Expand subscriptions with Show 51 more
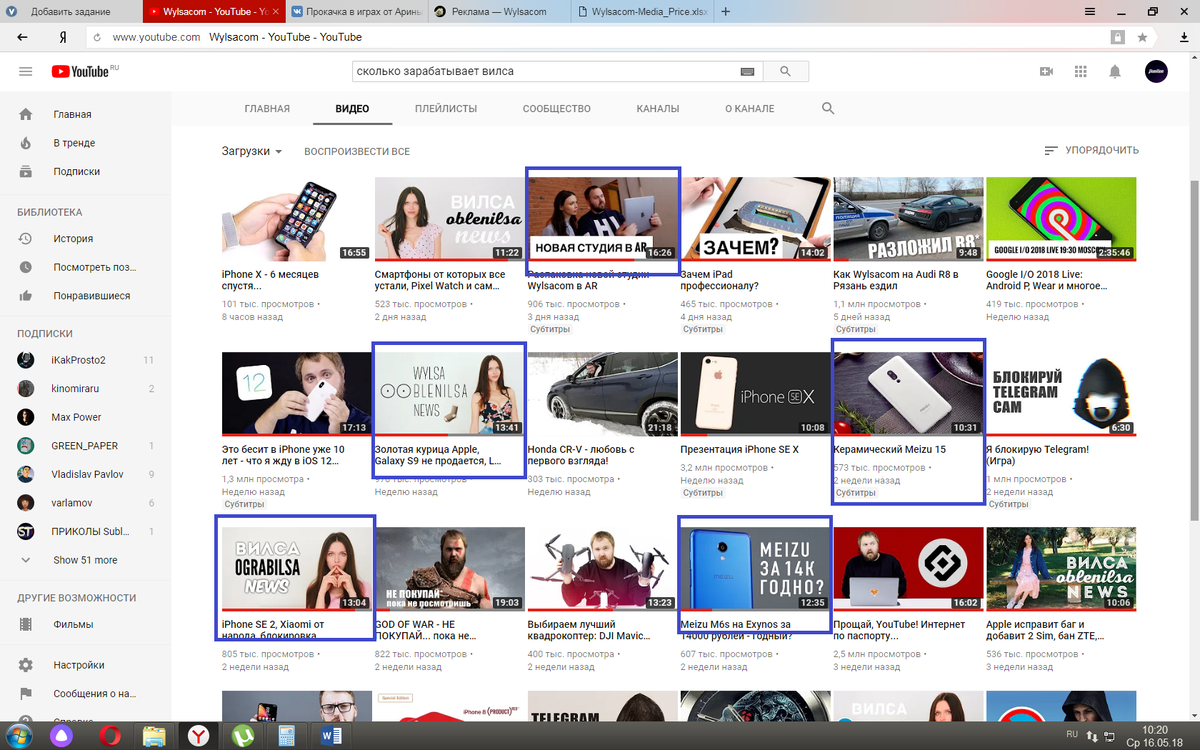 [84, 560]
